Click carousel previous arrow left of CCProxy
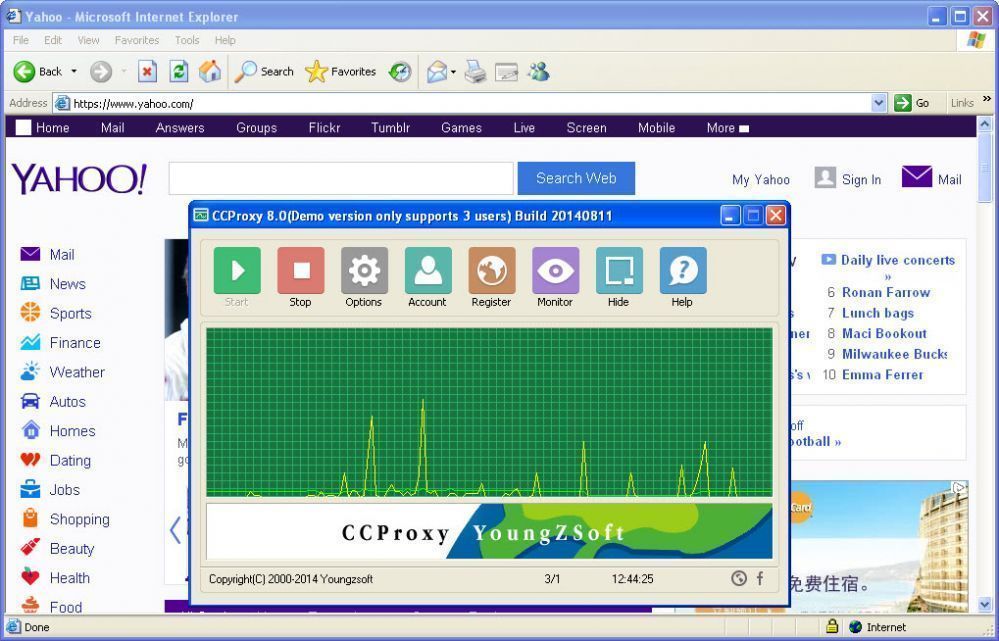 point(175,530)
